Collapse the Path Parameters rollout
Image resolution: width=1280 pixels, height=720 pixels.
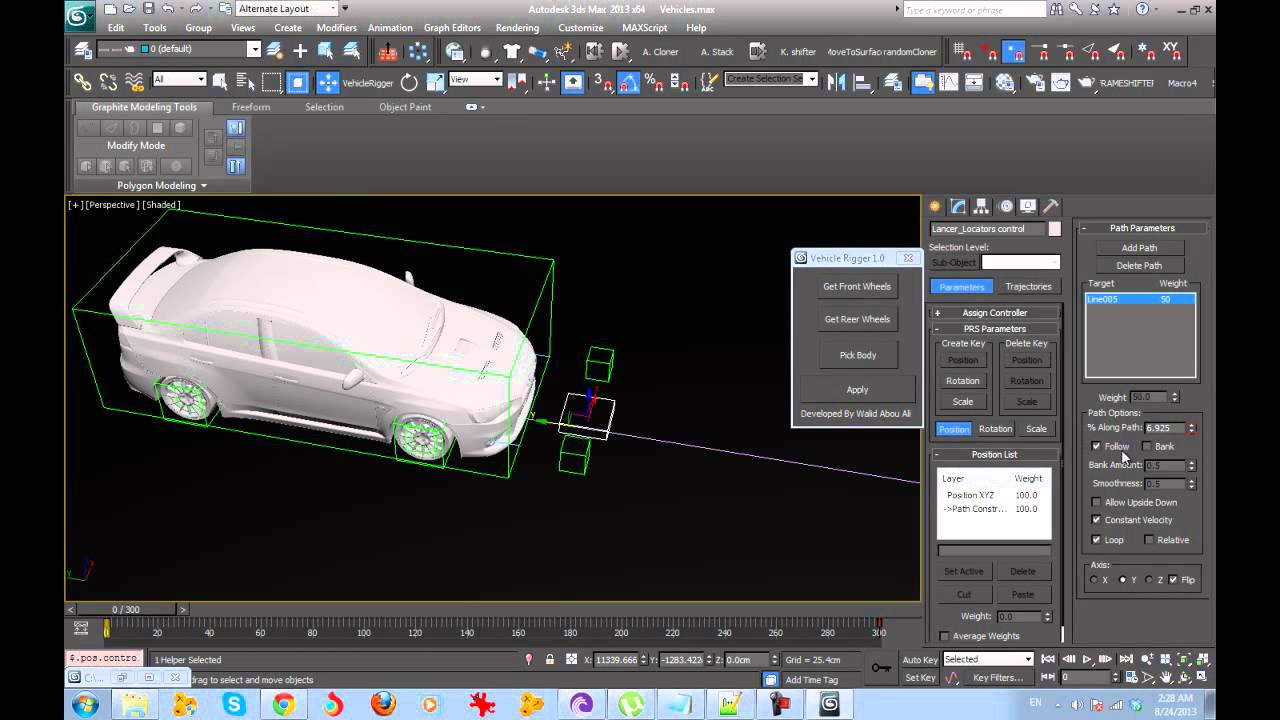coord(1141,228)
